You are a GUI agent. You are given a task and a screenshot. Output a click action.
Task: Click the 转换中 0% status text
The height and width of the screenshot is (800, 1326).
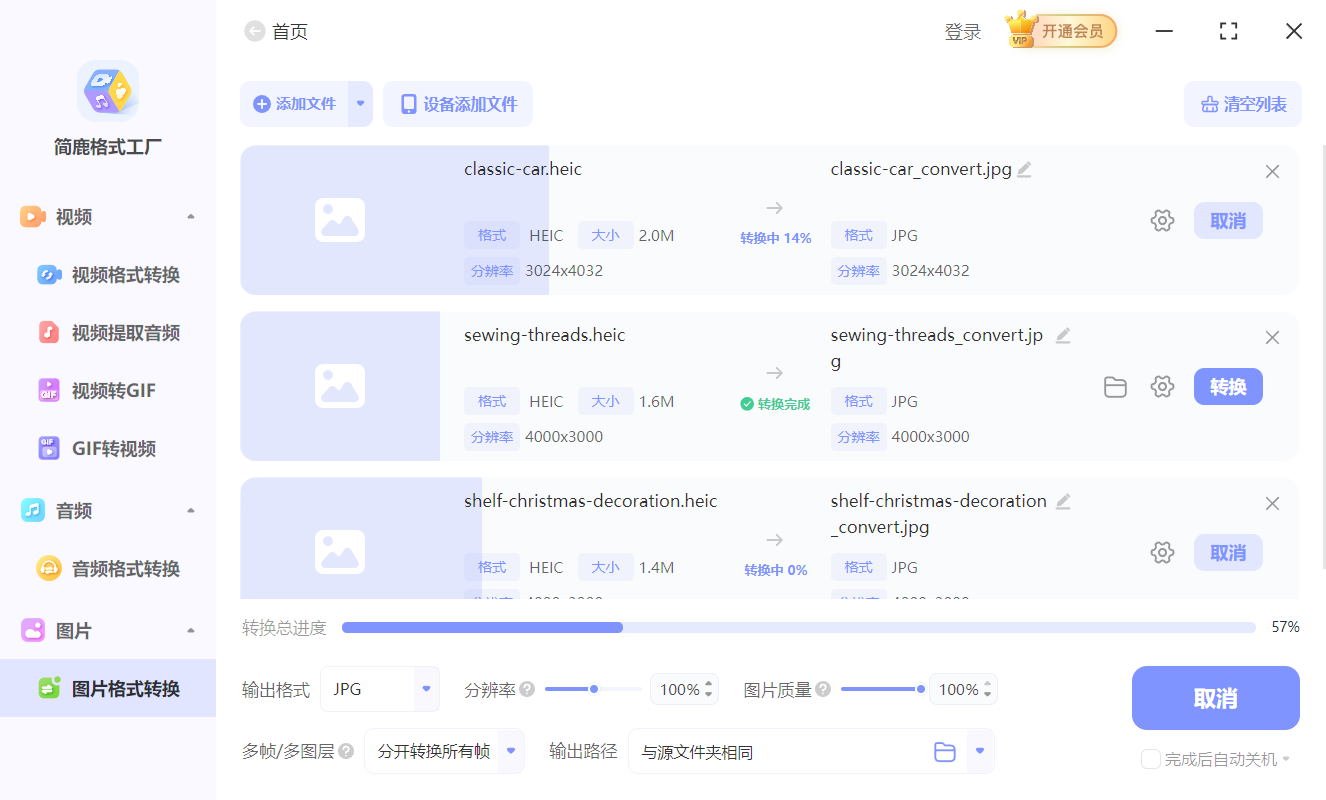pyautogui.click(x=776, y=570)
